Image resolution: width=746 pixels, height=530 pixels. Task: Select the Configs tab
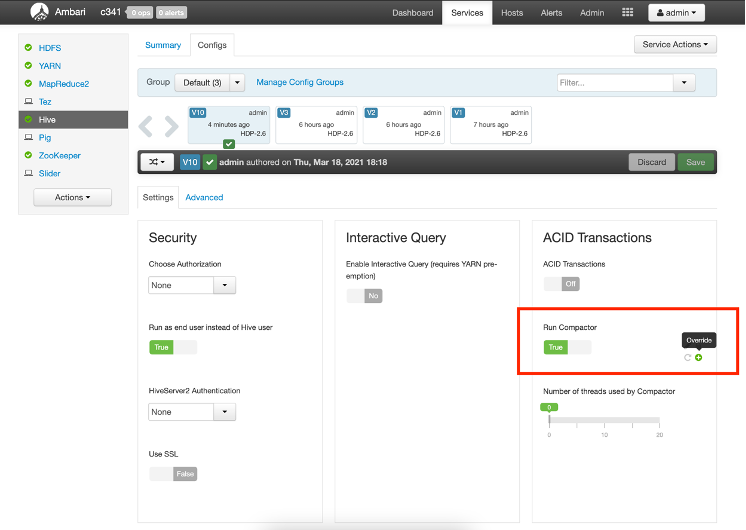(212, 45)
